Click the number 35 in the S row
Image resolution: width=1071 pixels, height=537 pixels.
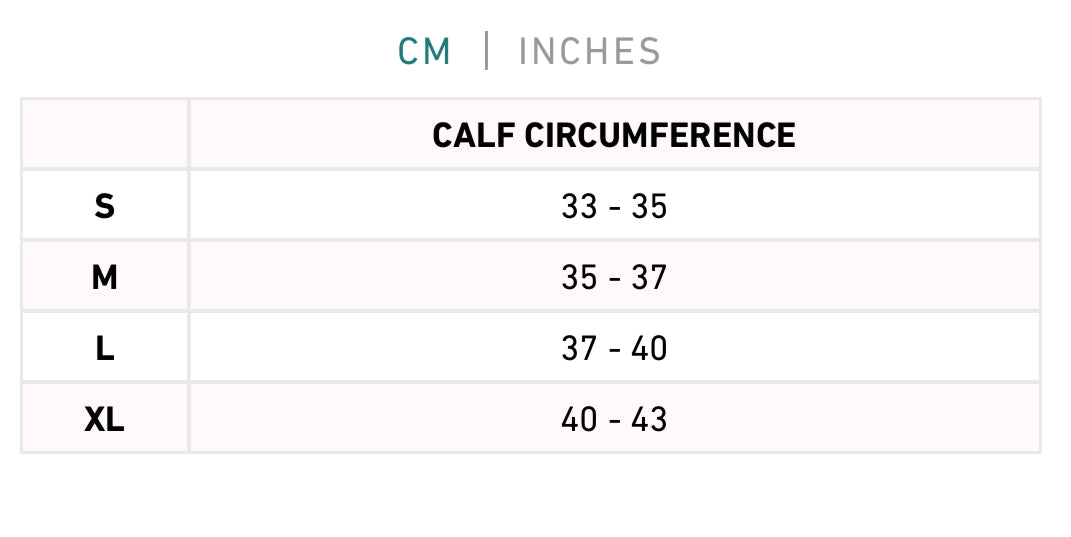tap(649, 206)
